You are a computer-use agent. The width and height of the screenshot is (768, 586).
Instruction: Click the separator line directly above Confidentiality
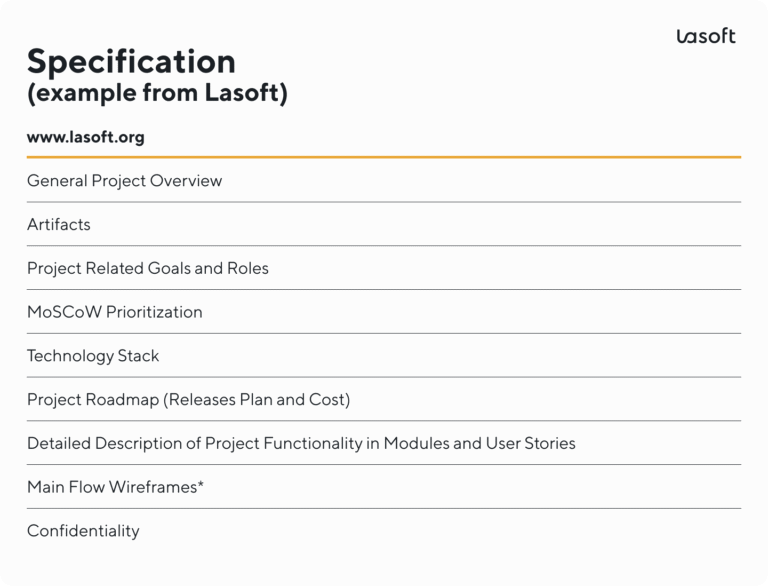pos(384,508)
